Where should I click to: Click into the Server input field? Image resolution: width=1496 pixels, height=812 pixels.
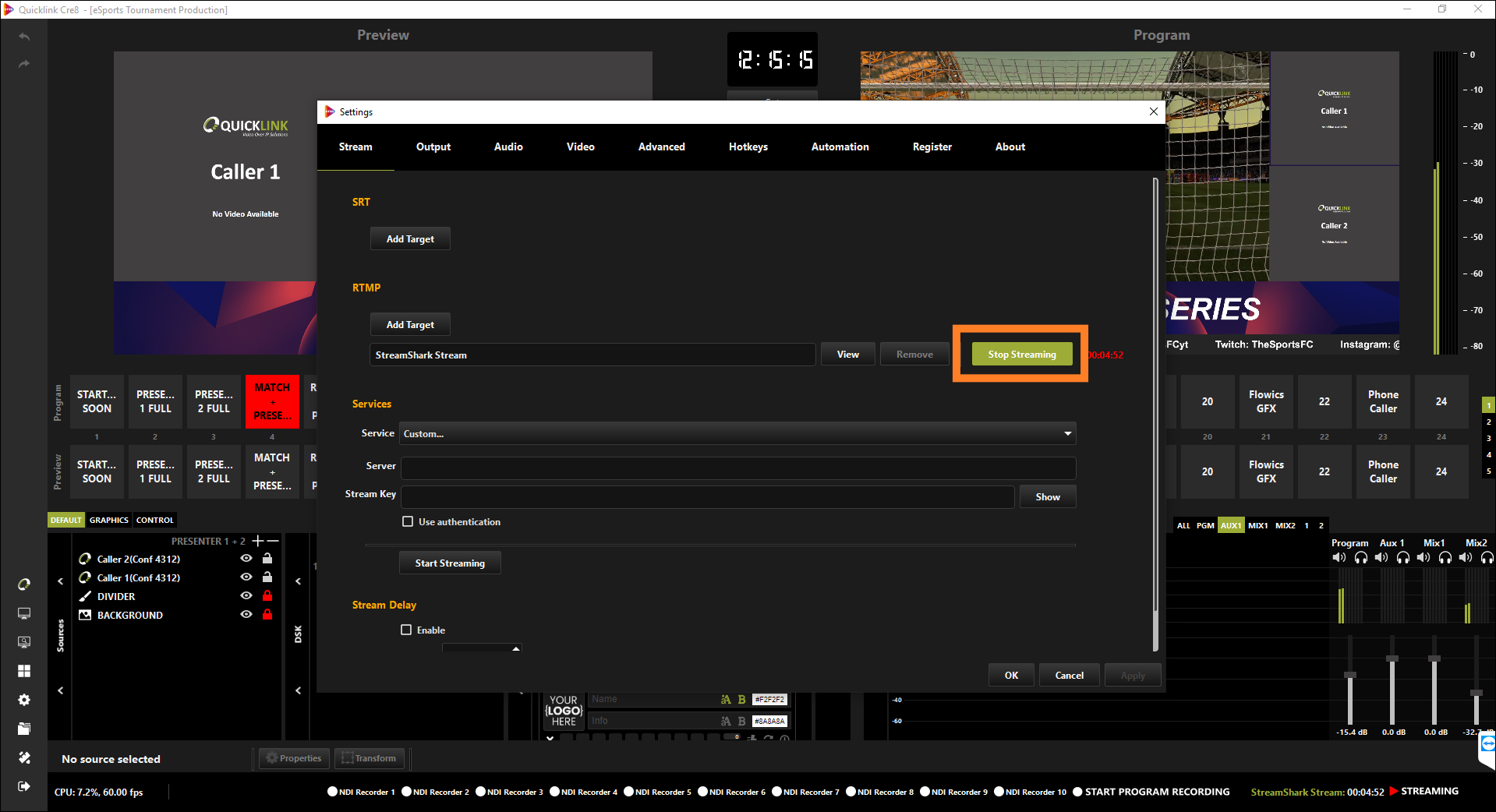click(x=737, y=467)
